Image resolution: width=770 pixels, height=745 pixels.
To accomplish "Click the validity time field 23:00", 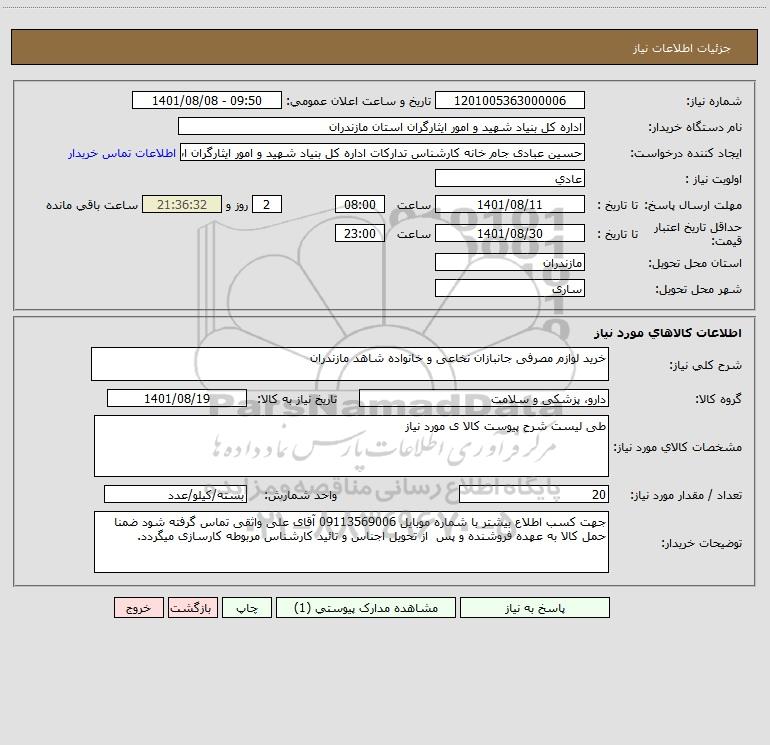I will pos(359,233).
